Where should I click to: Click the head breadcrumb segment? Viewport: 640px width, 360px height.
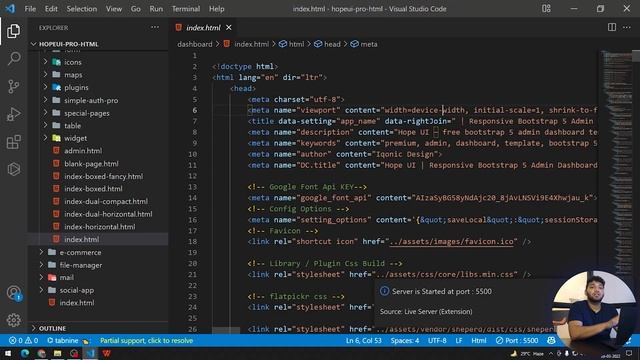pos(327,44)
